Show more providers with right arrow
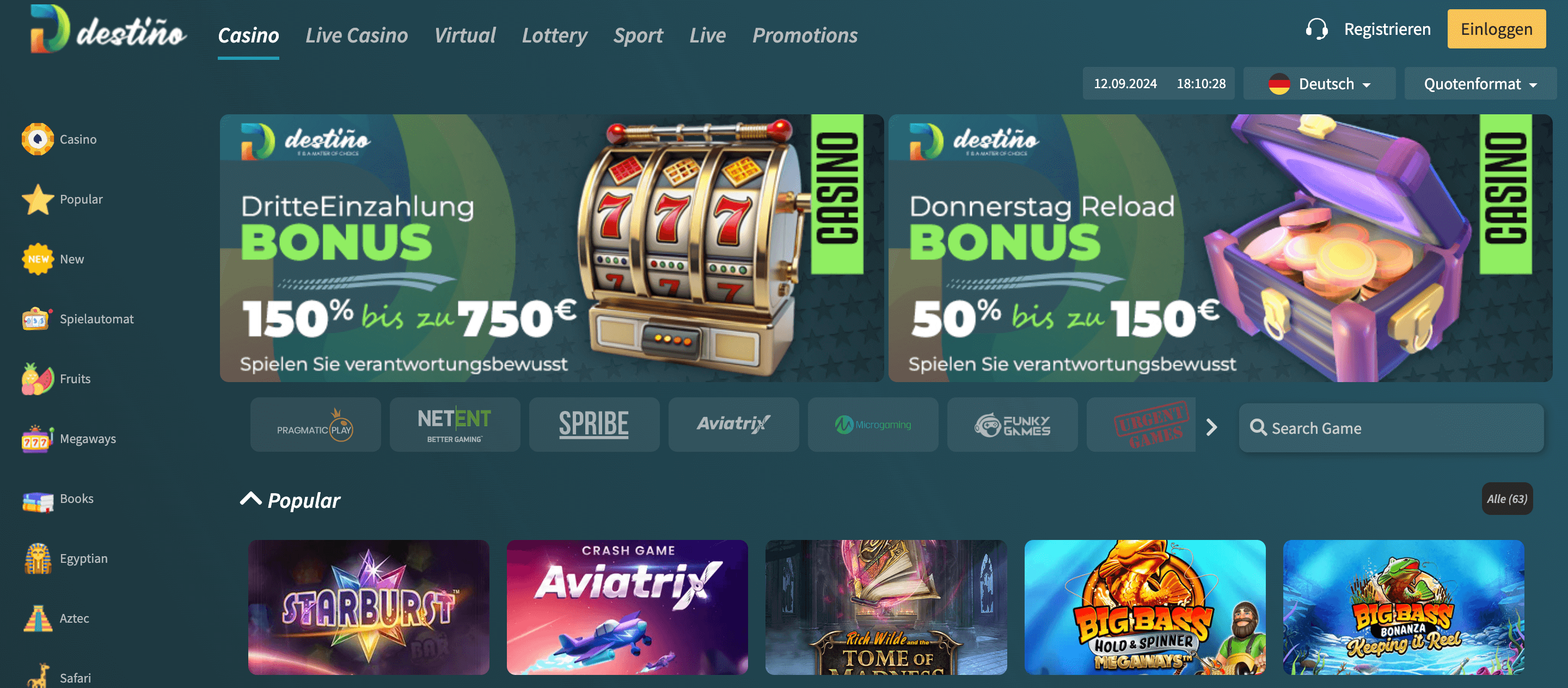The height and width of the screenshot is (688, 1568). (x=1211, y=427)
